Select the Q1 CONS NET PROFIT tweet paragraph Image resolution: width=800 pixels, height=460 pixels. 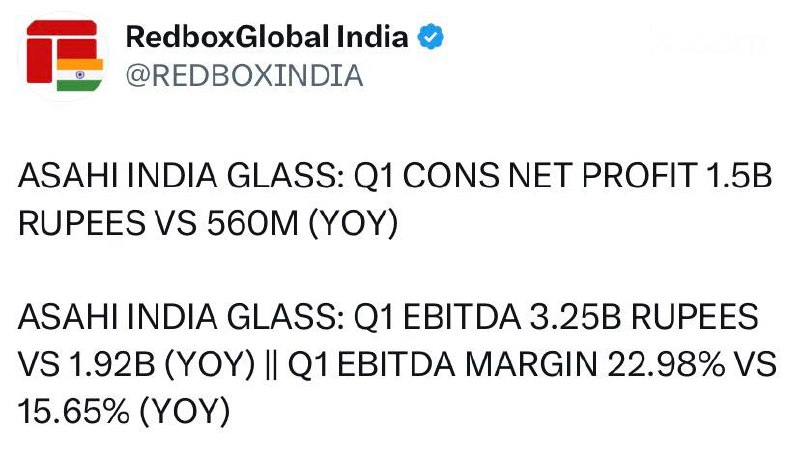pyautogui.click(x=395, y=199)
